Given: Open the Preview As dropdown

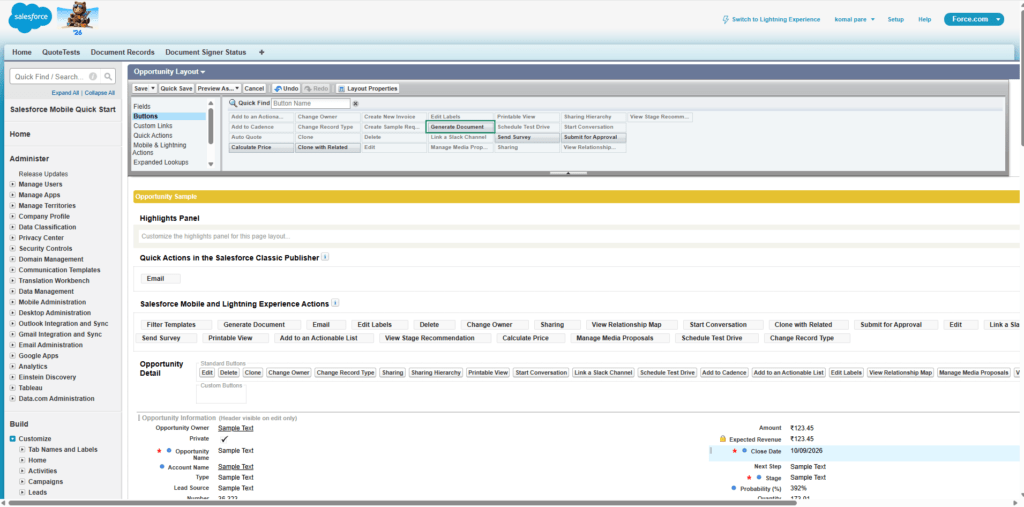Looking at the screenshot, I should (x=219, y=88).
